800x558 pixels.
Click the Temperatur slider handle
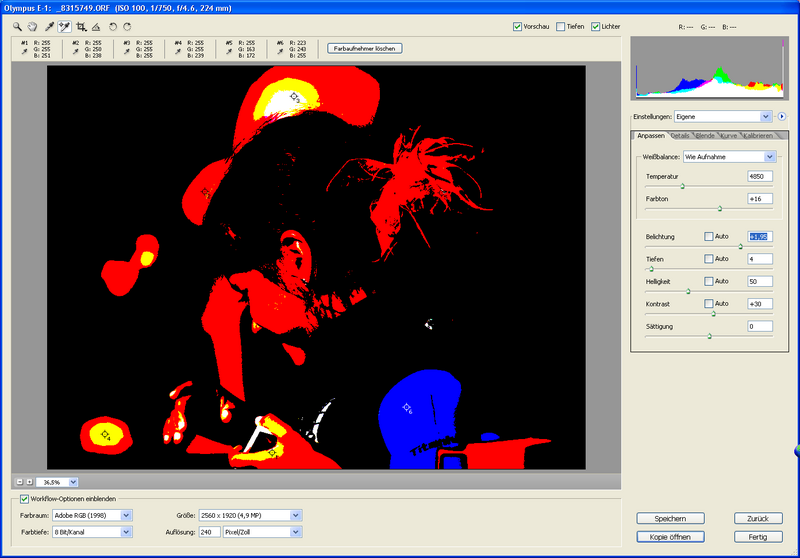click(x=682, y=186)
